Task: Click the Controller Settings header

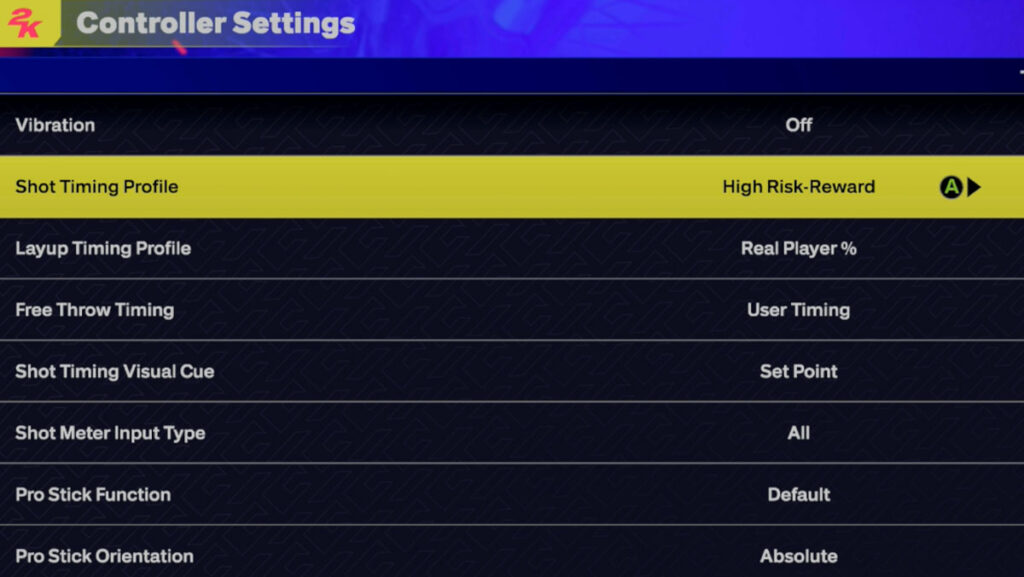Action: [217, 22]
